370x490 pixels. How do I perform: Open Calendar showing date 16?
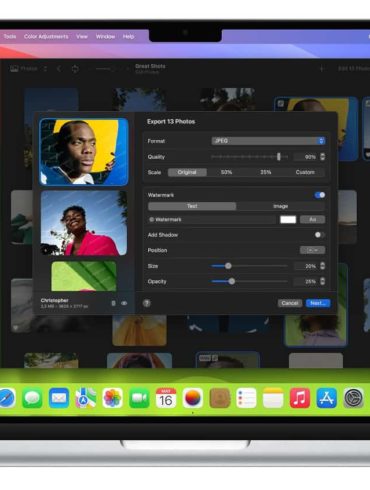166,398
